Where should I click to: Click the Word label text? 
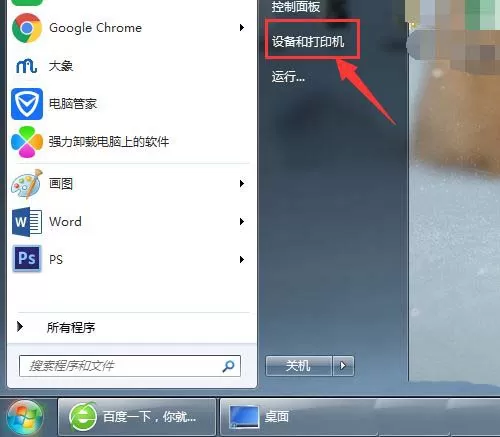click(x=65, y=222)
